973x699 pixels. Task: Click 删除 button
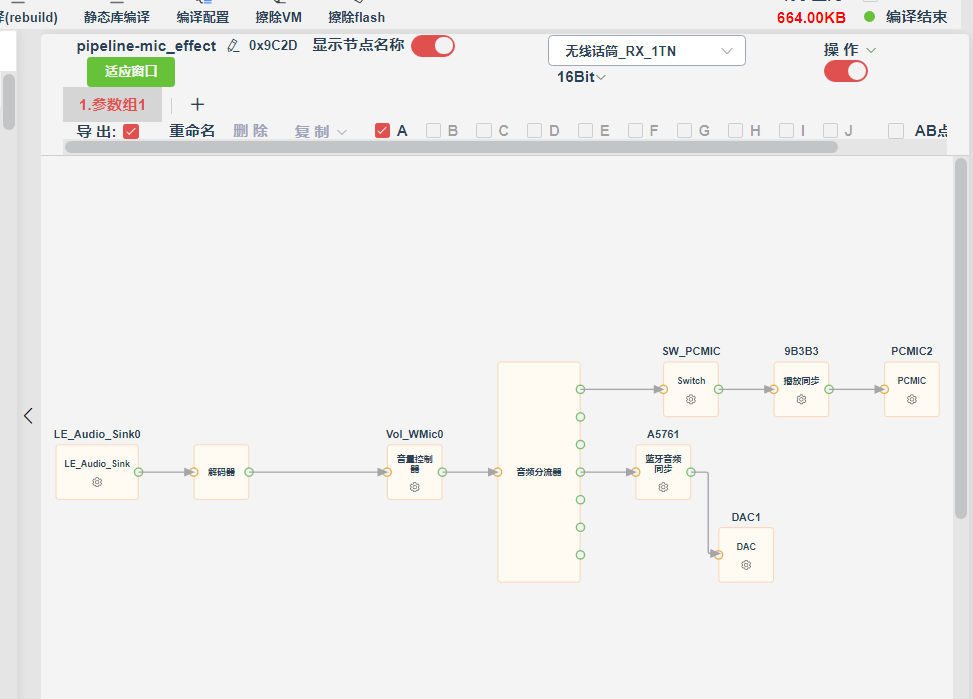point(251,131)
